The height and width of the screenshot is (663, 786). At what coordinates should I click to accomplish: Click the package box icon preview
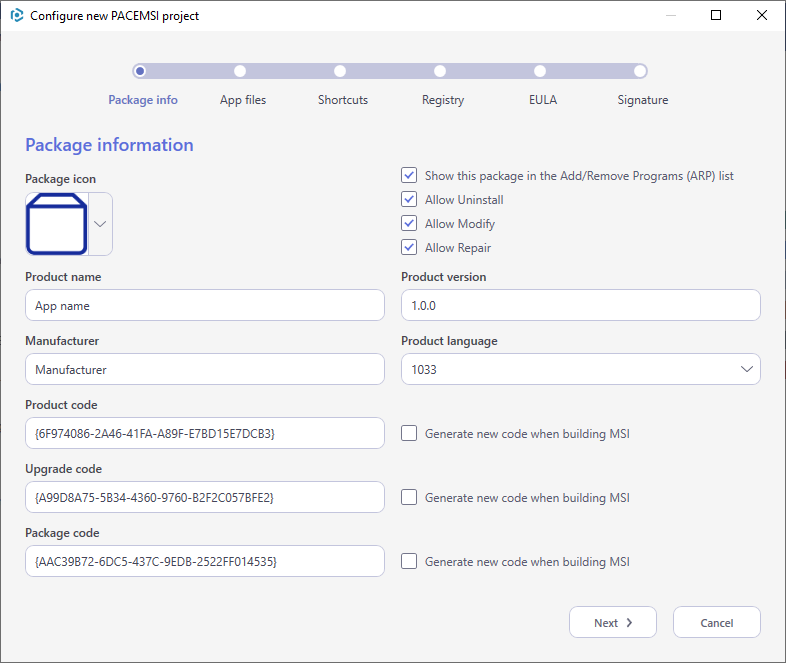pyautogui.click(x=57, y=224)
